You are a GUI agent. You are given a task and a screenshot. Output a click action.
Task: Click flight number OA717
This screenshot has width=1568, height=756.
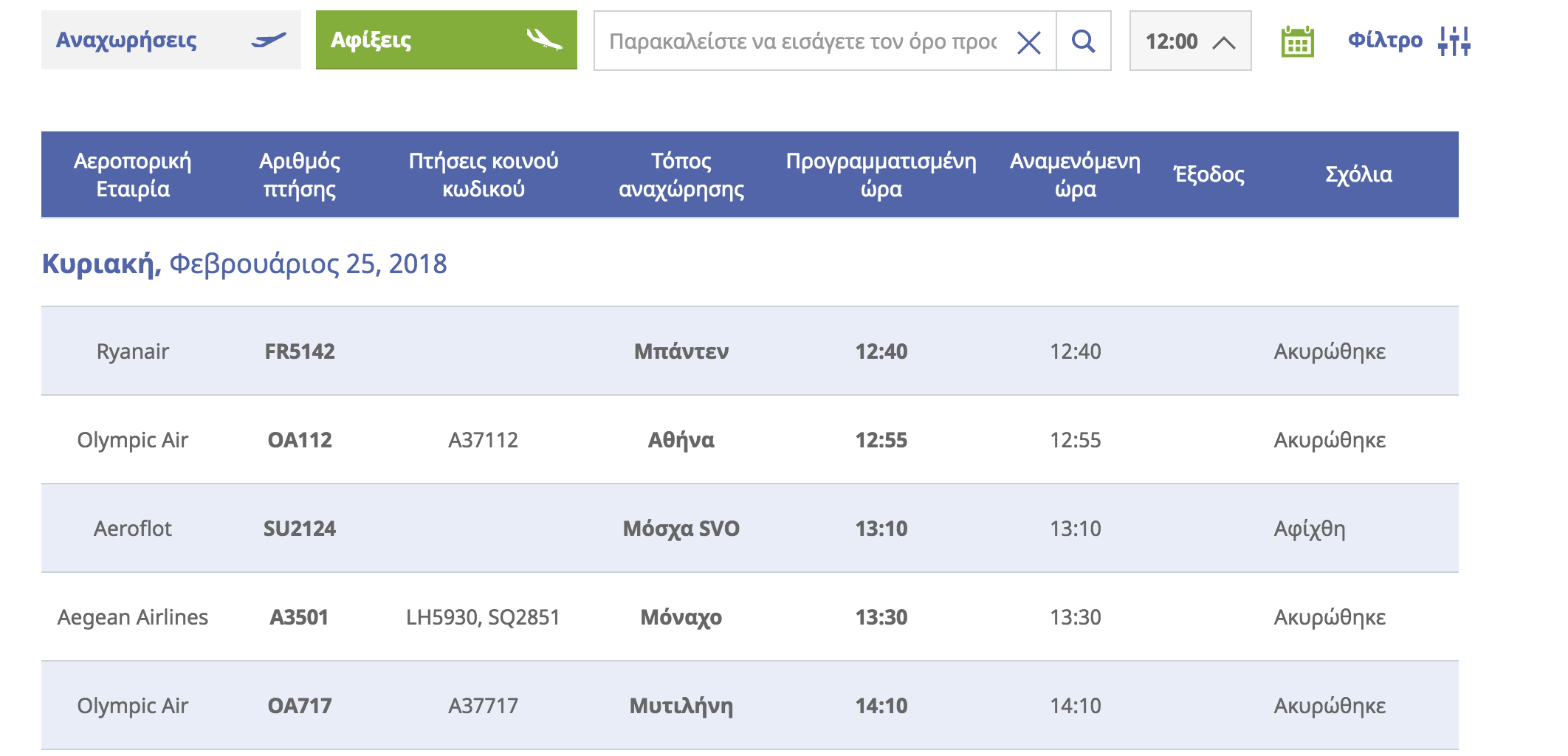300,706
